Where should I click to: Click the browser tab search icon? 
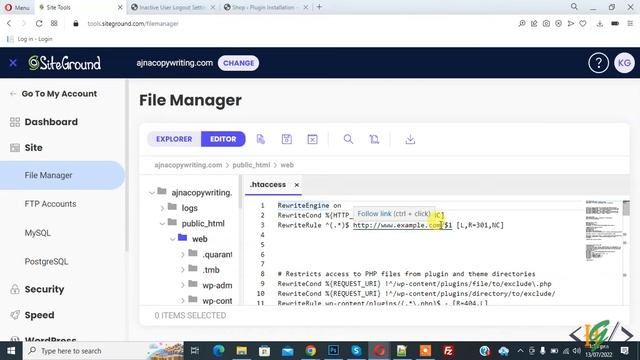574,7
